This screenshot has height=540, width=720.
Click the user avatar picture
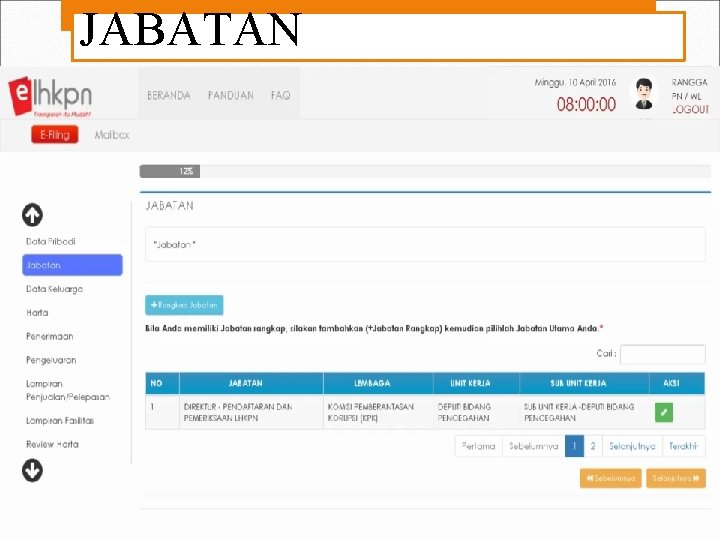tap(644, 94)
